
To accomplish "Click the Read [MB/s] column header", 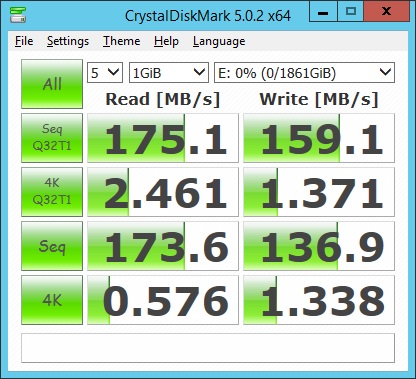I will tap(163, 99).
